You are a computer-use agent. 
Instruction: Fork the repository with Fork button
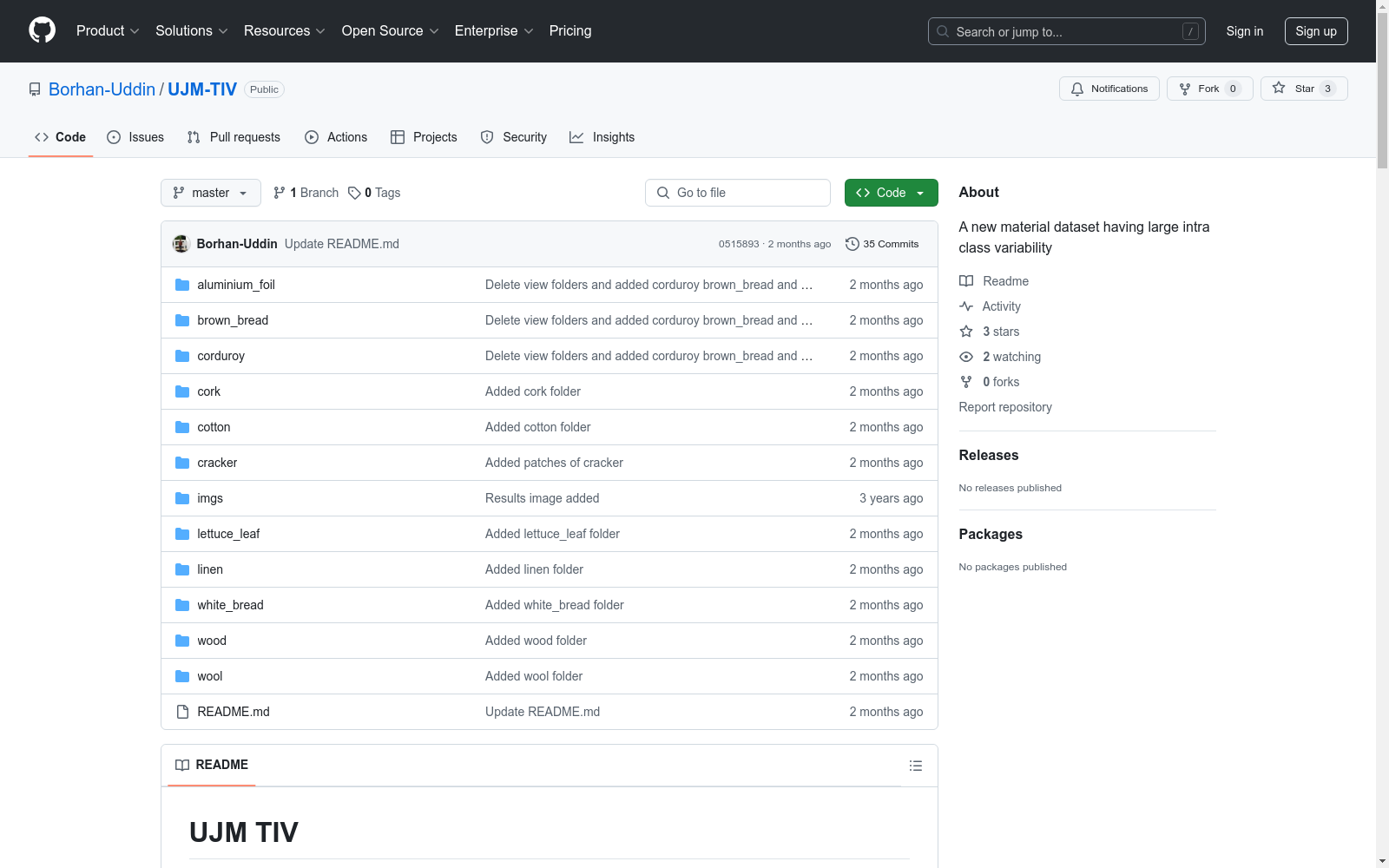click(x=1209, y=89)
